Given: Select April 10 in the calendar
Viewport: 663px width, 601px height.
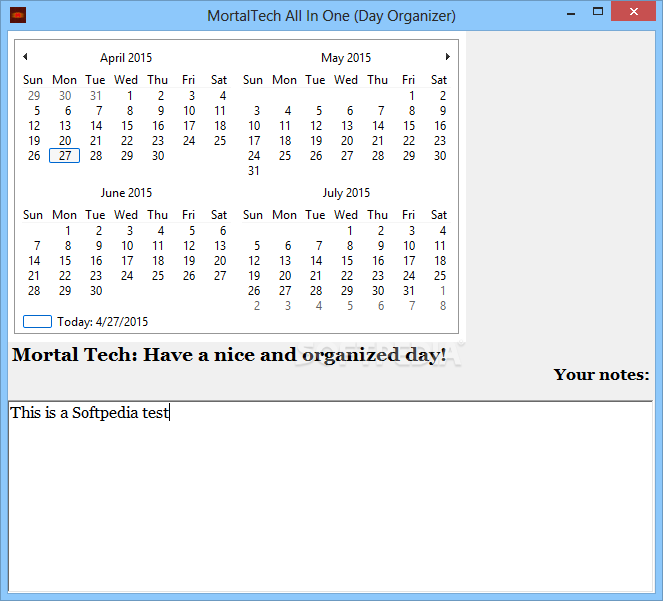Looking at the screenshot, I should coord(189,111).
